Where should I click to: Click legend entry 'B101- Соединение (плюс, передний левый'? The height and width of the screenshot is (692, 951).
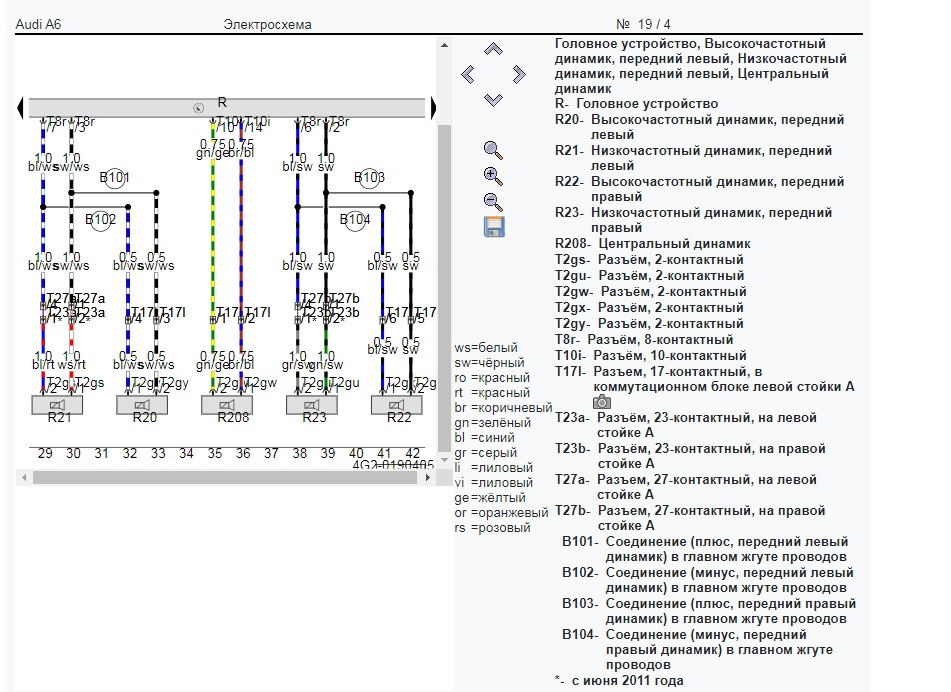coord(705,549)
